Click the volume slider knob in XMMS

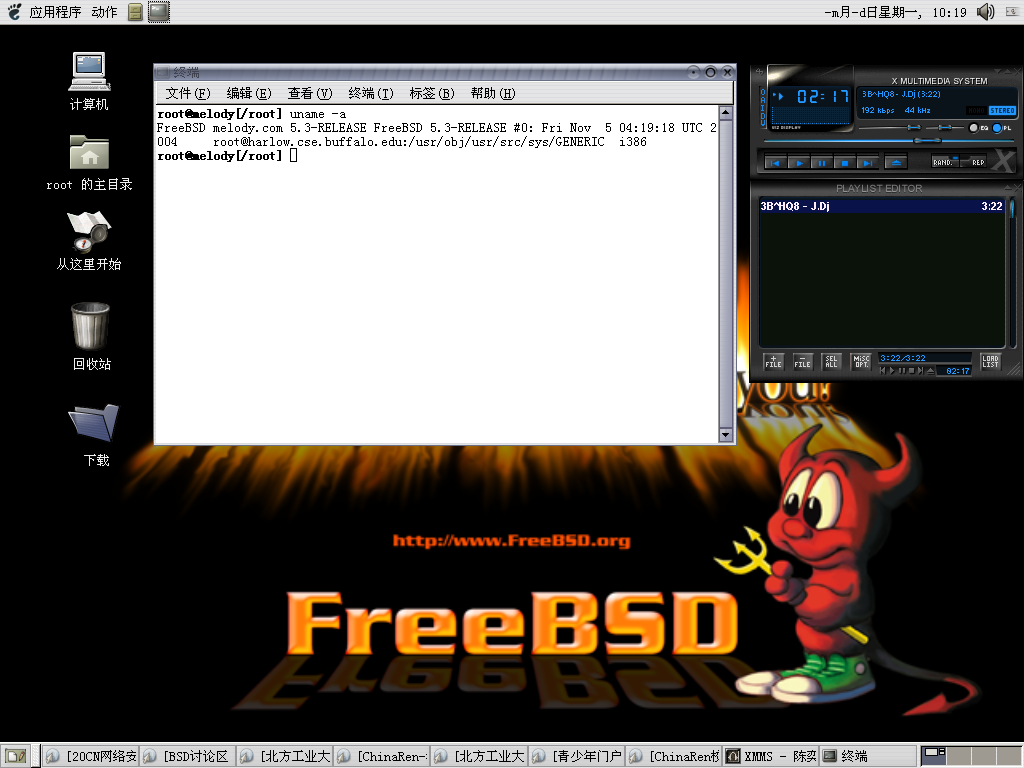[x=914, y=127]
